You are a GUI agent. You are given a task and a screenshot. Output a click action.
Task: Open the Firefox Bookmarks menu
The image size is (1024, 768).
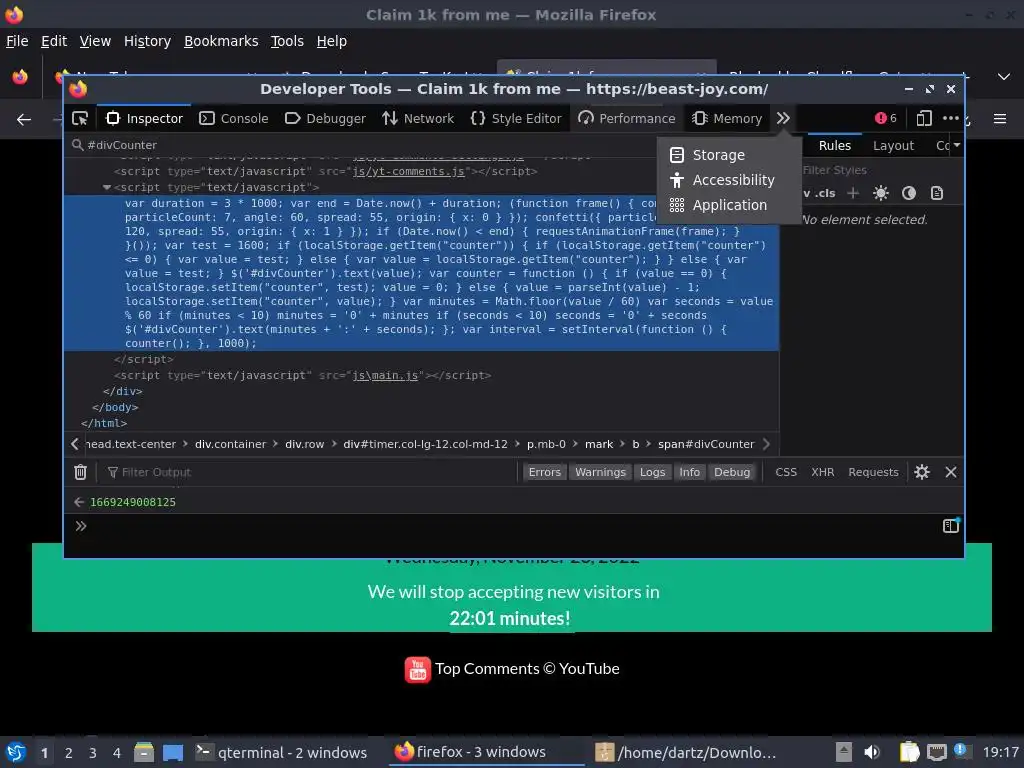[221, 41]
